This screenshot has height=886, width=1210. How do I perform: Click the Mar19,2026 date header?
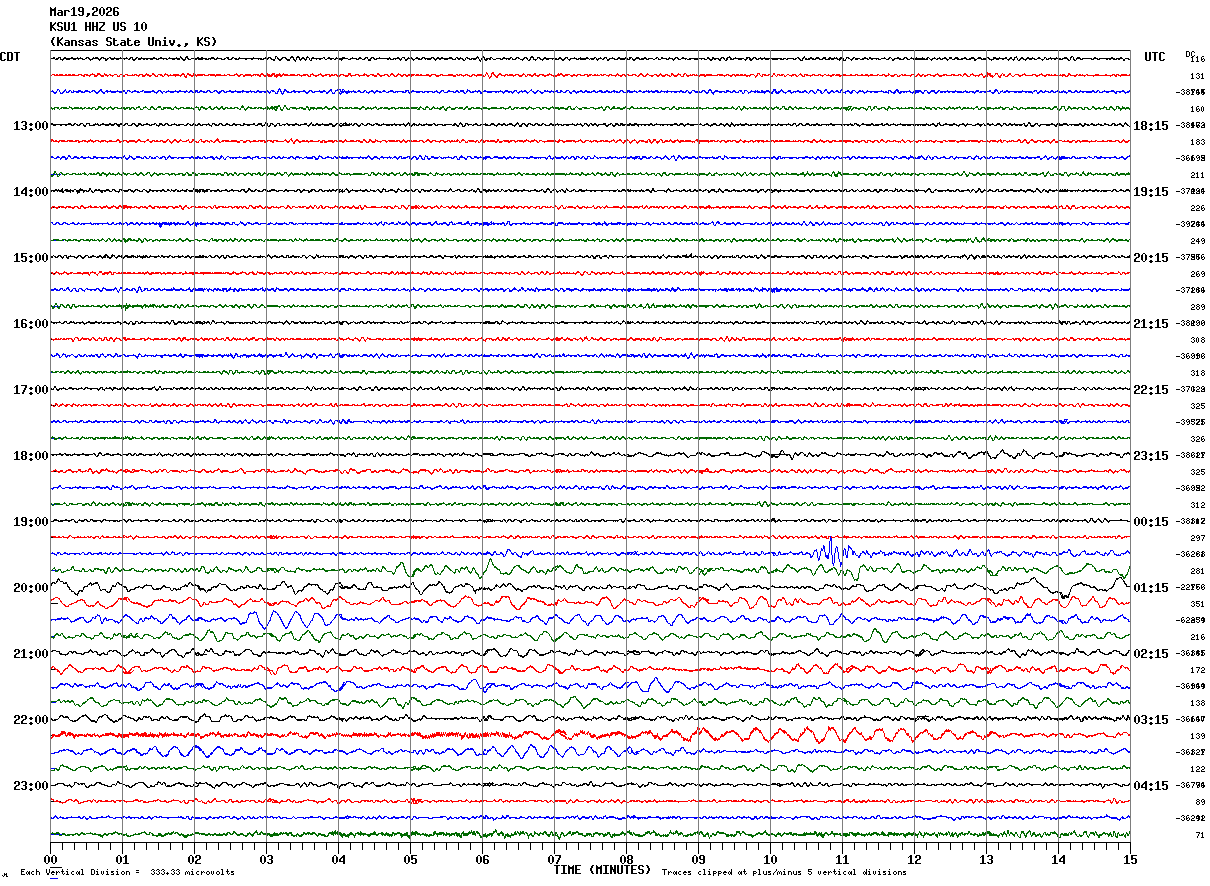click(x=84, y=12)
